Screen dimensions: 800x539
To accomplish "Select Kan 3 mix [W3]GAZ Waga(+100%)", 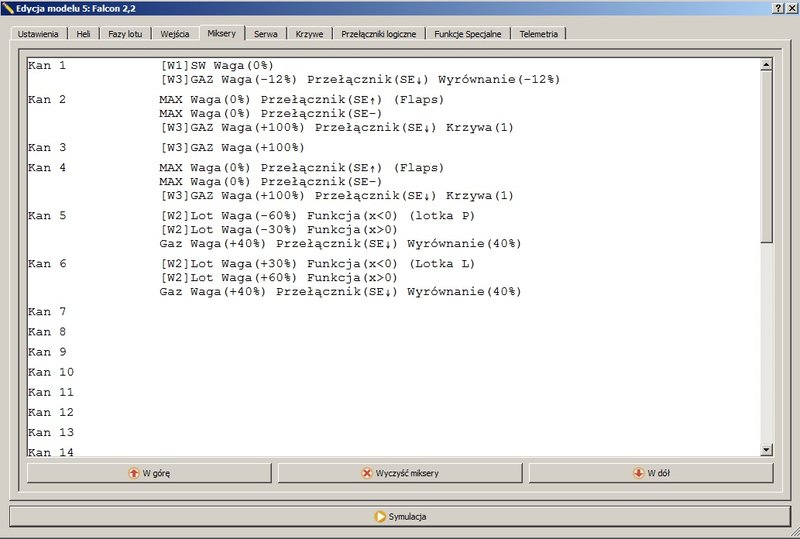I will click(233, 148).
